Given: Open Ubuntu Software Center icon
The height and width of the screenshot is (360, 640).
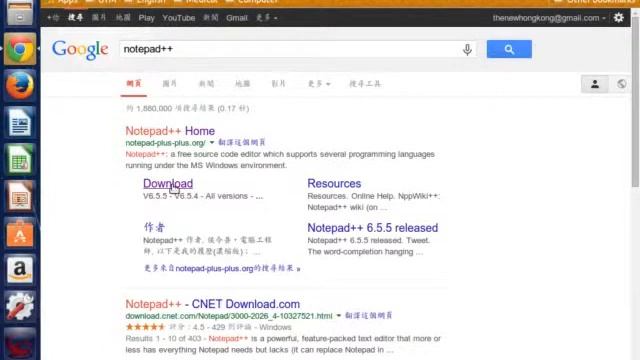Looking at the screenshot, I should click(x=20, y=233).
